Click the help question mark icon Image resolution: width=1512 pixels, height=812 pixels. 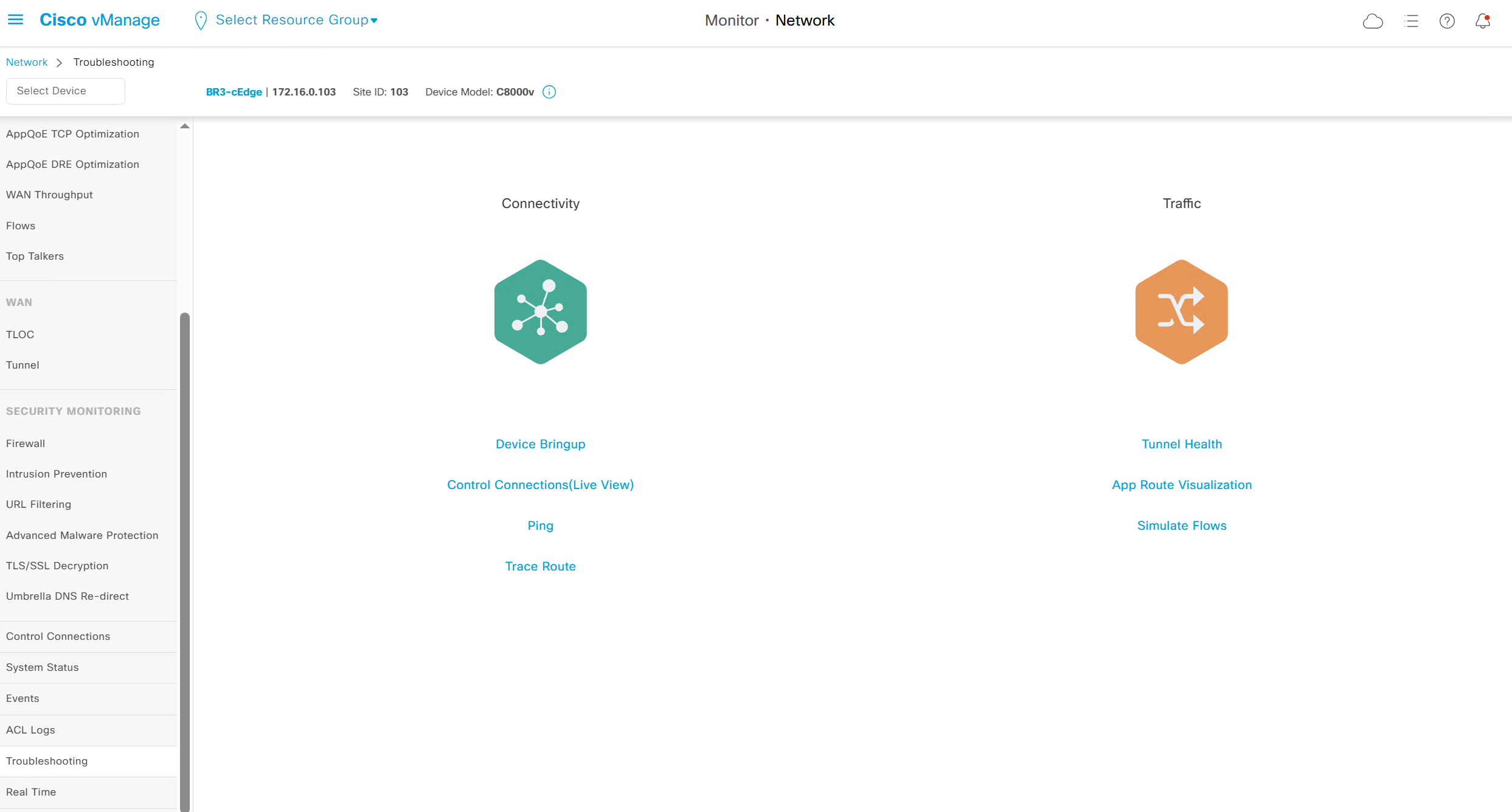pyautogui.click(x=1447, y=21)
